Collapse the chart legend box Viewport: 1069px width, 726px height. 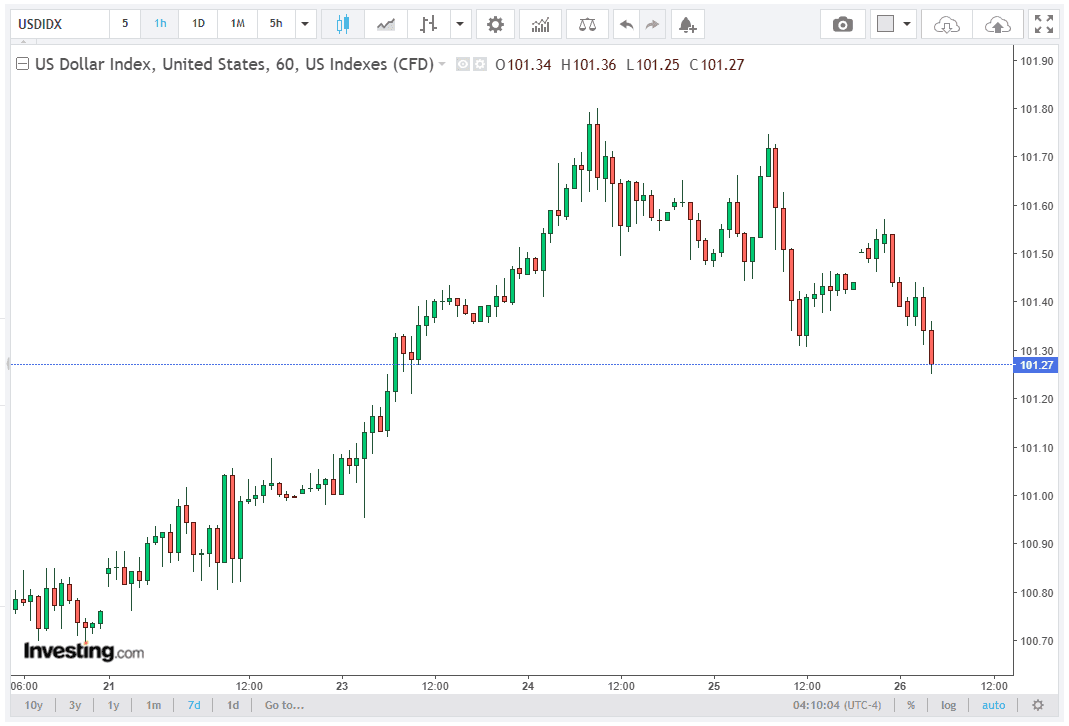pos(22,64)
